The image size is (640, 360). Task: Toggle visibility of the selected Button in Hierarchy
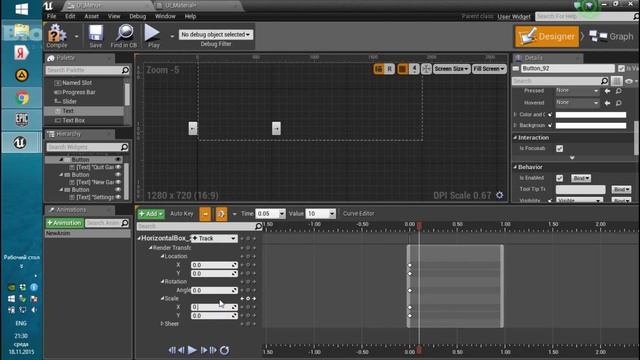[x=118, y=160]
